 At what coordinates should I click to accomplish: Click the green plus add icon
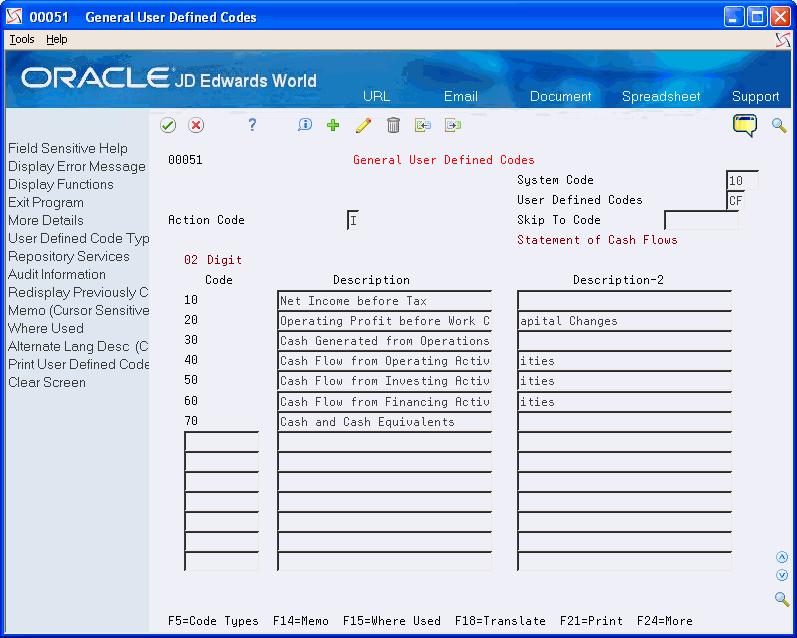333,125
